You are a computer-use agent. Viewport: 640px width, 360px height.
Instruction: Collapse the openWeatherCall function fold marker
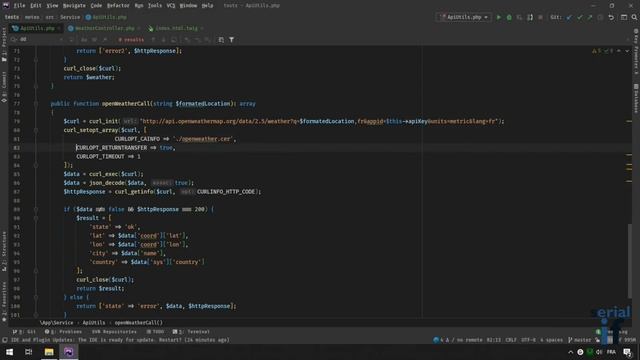[36, 104]
